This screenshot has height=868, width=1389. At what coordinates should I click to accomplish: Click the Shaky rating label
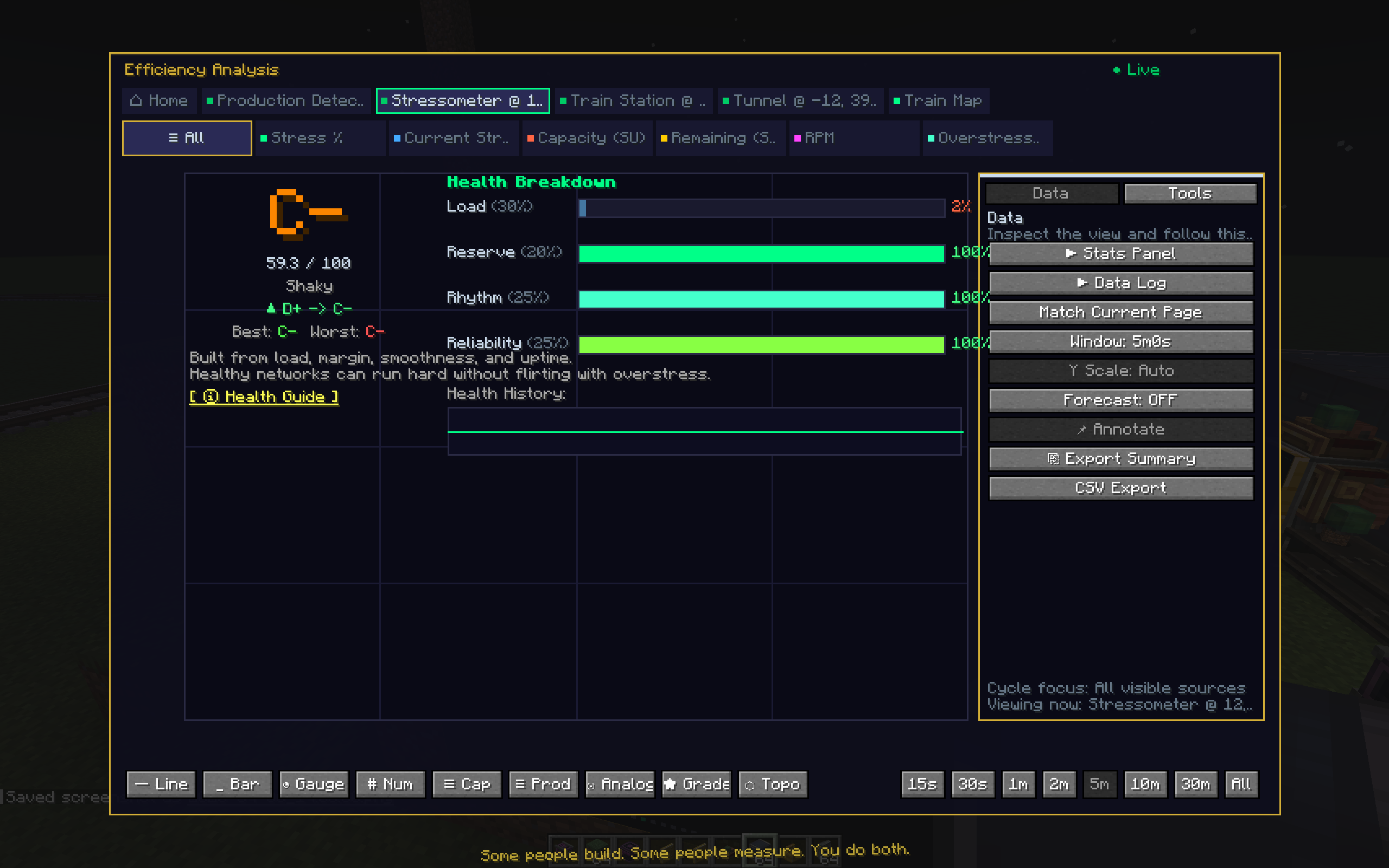309,286
